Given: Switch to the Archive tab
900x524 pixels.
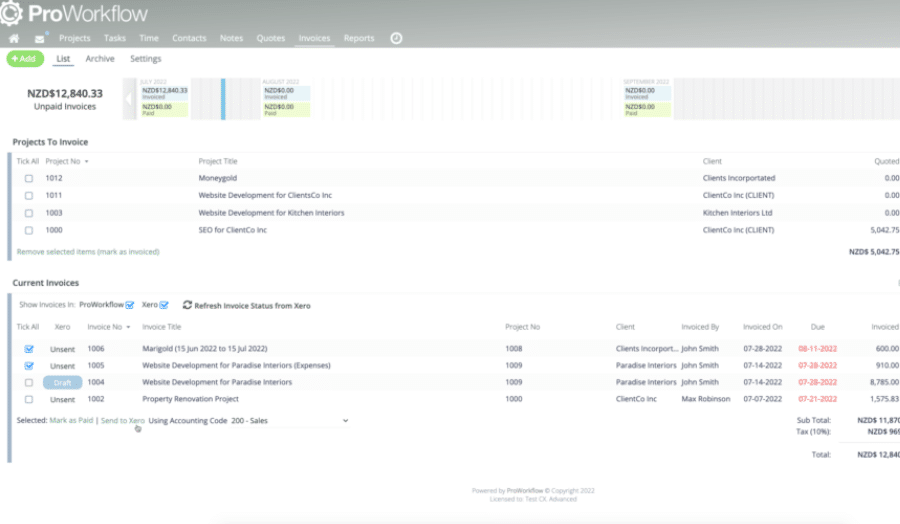Looking at the screenshot, I should point(100,59).
